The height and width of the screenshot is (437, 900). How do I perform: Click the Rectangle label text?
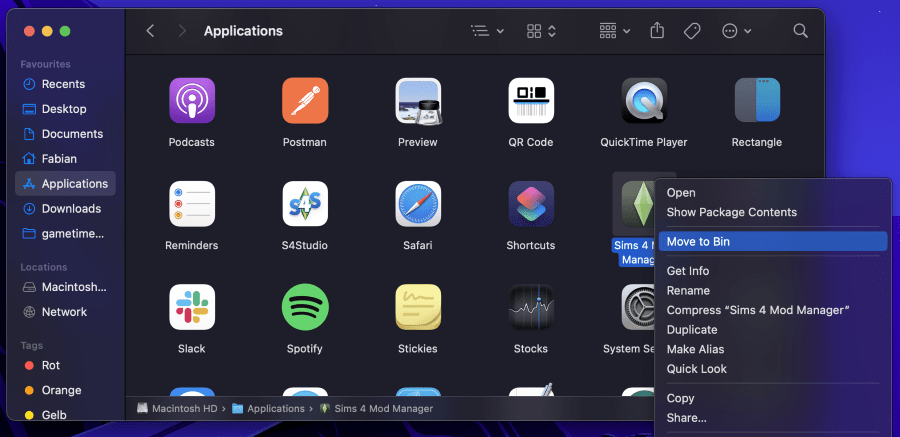[x=757, y=142]
